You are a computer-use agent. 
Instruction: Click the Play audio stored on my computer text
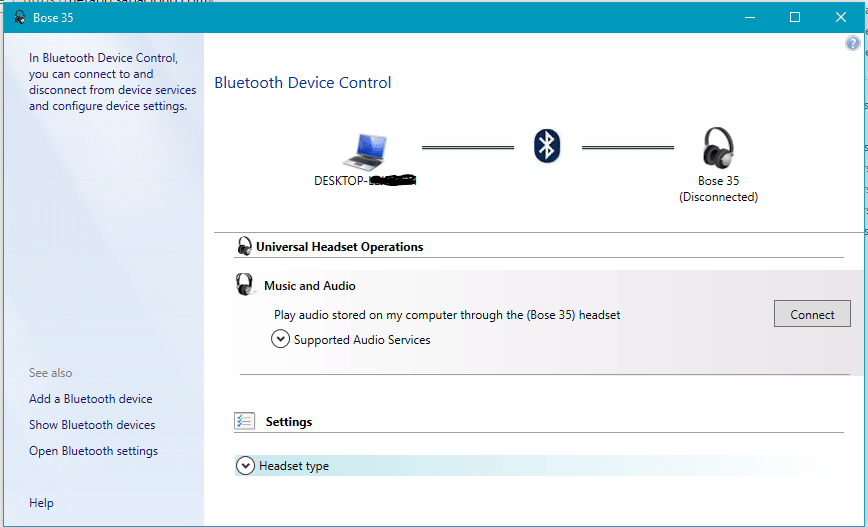[x=447, y=315]
